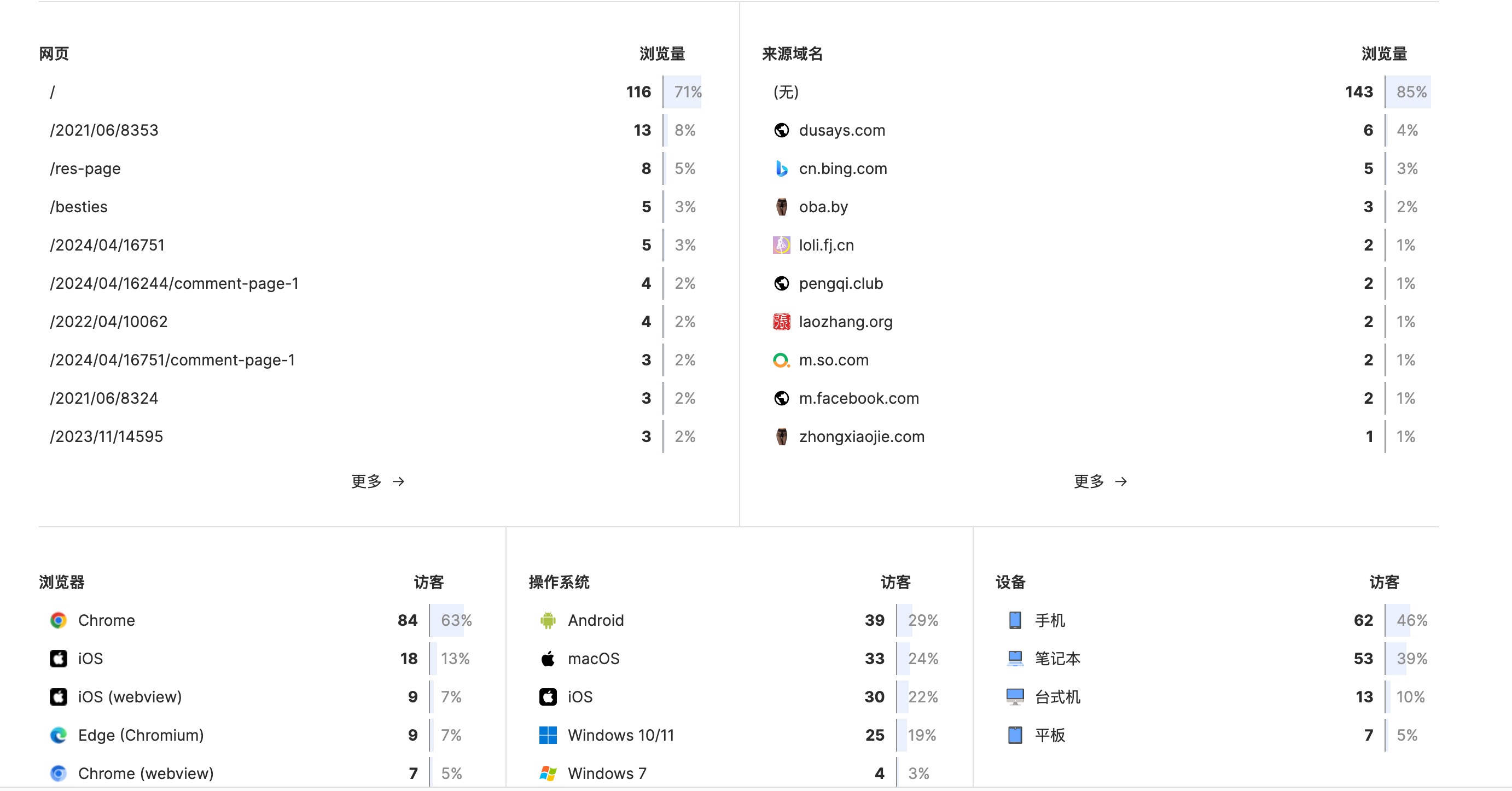Click the desktop computer device icon
The image size is (1512, 791).
(1015, 696)
